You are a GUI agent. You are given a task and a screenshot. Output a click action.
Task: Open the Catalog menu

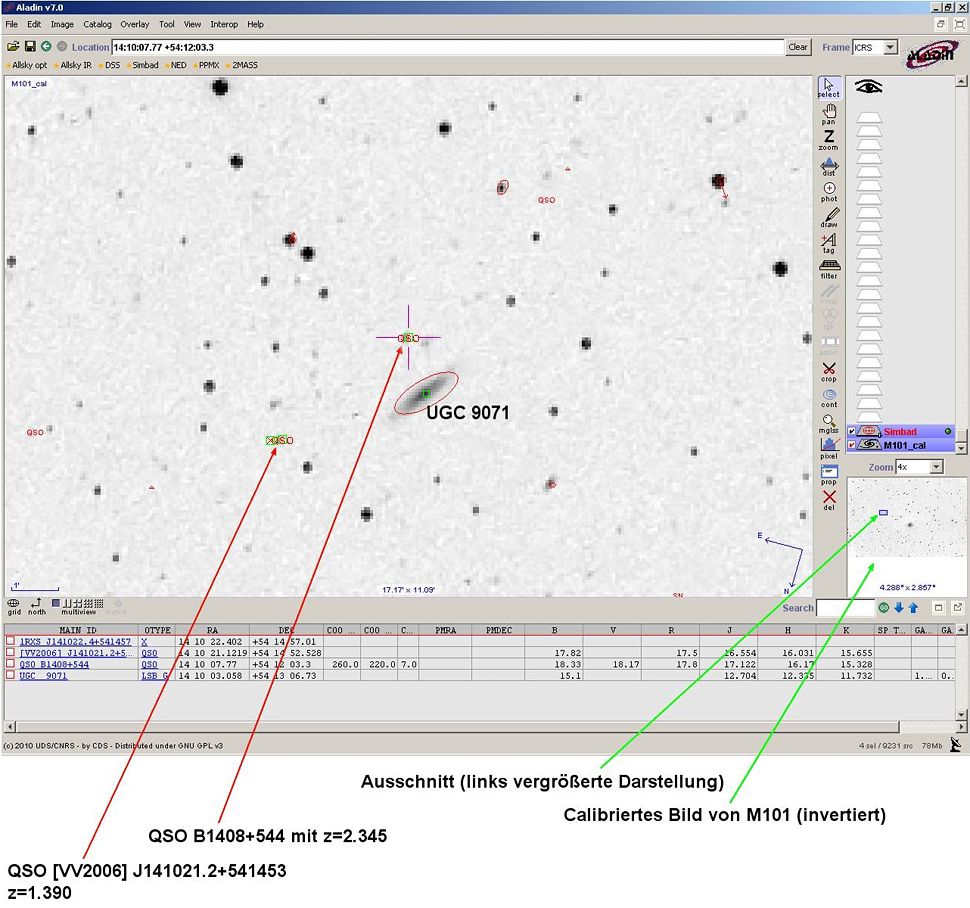pyautogui.click(x=97, y=24)
